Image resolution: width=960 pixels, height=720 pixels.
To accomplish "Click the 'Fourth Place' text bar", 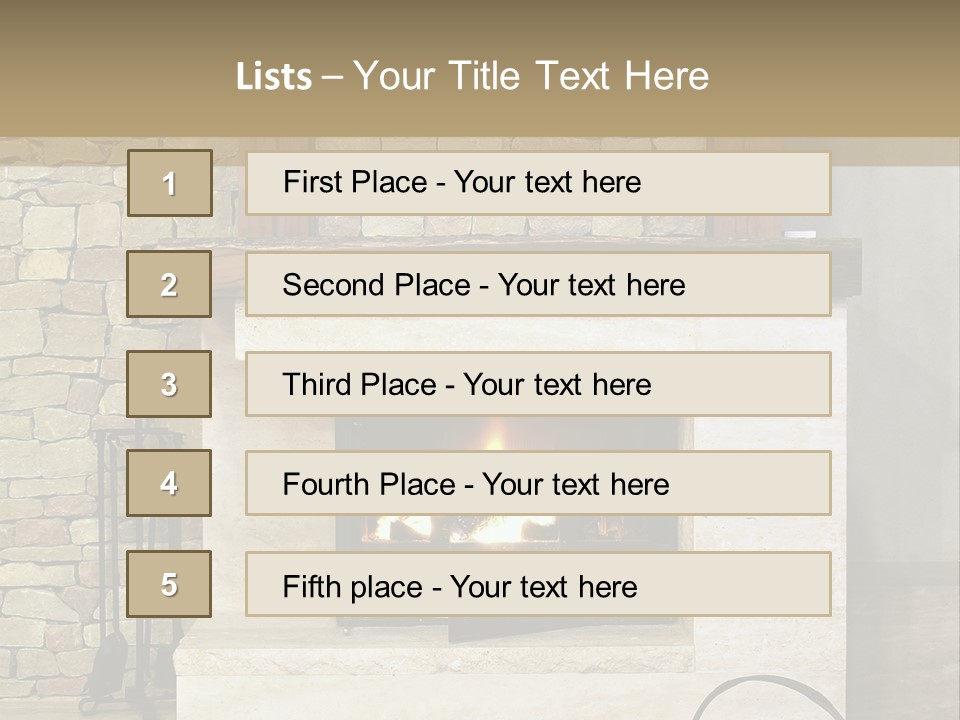I will pyautogui.click(x=538, y=483).
